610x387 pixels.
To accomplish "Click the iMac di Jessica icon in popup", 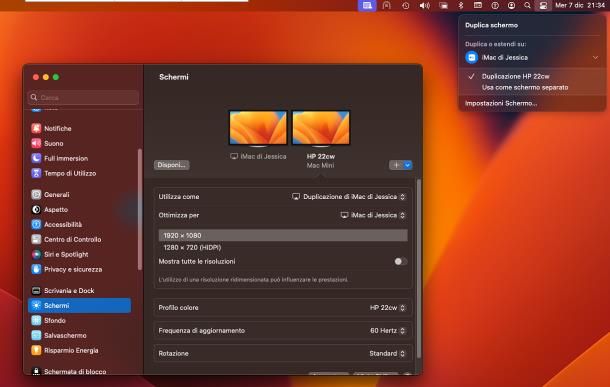I will click(x=472, y=58).
